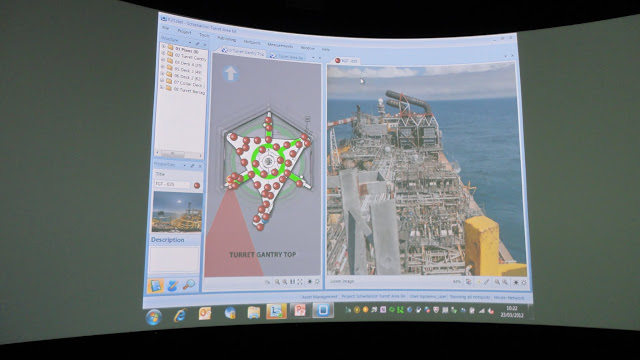Select the orange highlighted properties view icon
This screenshot has height=360, width=640.
(x=156, y=286)
